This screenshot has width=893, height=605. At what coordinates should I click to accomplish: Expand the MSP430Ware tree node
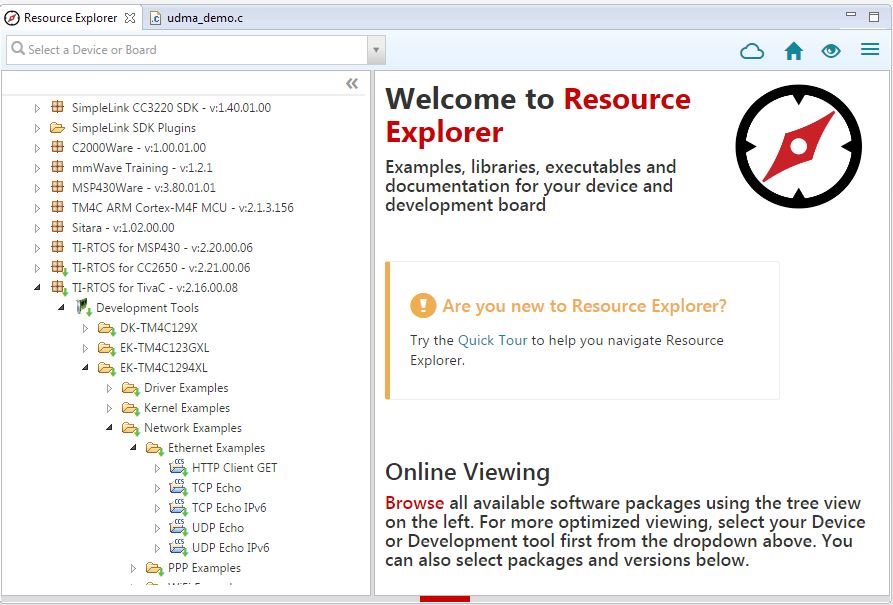(37, 187)
